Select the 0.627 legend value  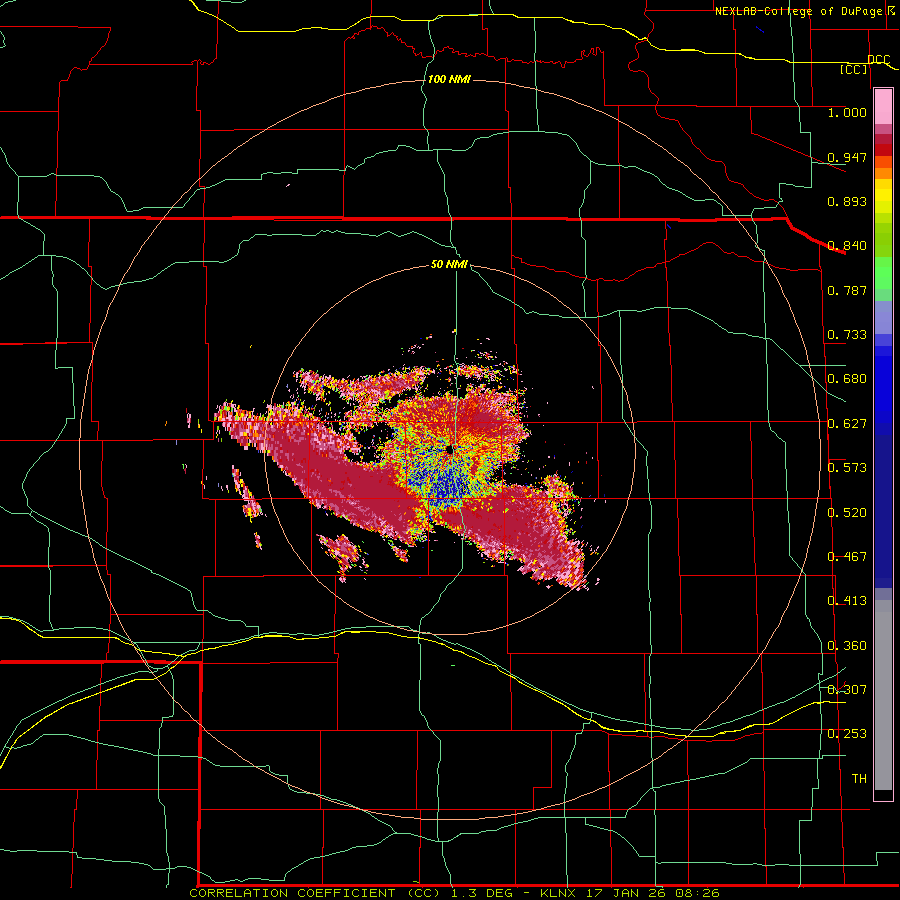pyautogui.click(x=847, y=424)
